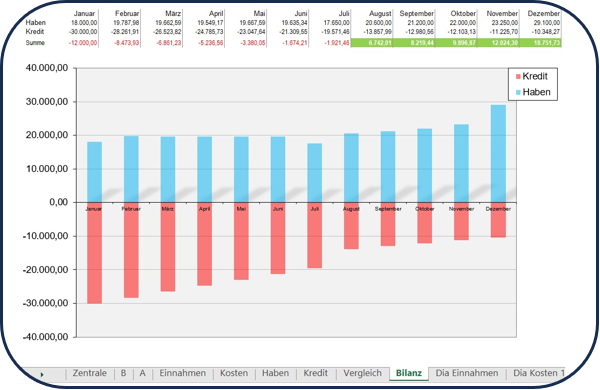This screenshot has height=390, width=600.
Task: Click the sheet tab scroll arrow
Action: 42,374
